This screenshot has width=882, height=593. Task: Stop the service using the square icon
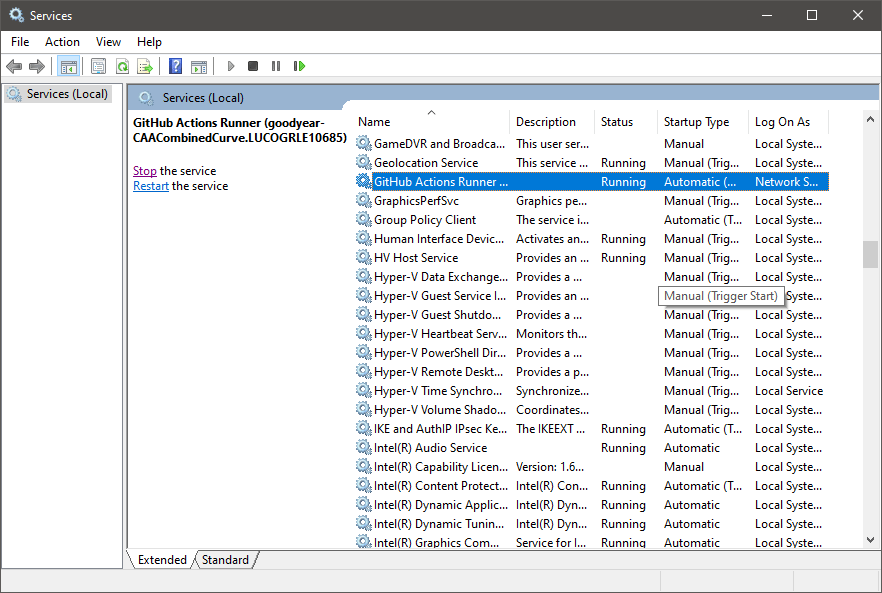click(253, 66)
